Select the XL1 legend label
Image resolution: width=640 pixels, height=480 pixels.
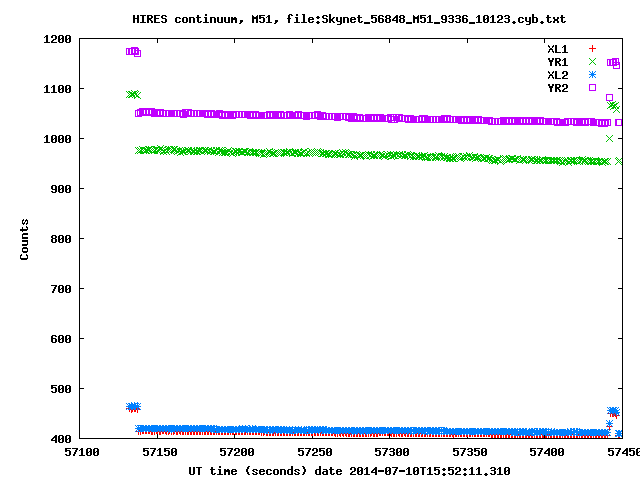(x=558, y=49)
